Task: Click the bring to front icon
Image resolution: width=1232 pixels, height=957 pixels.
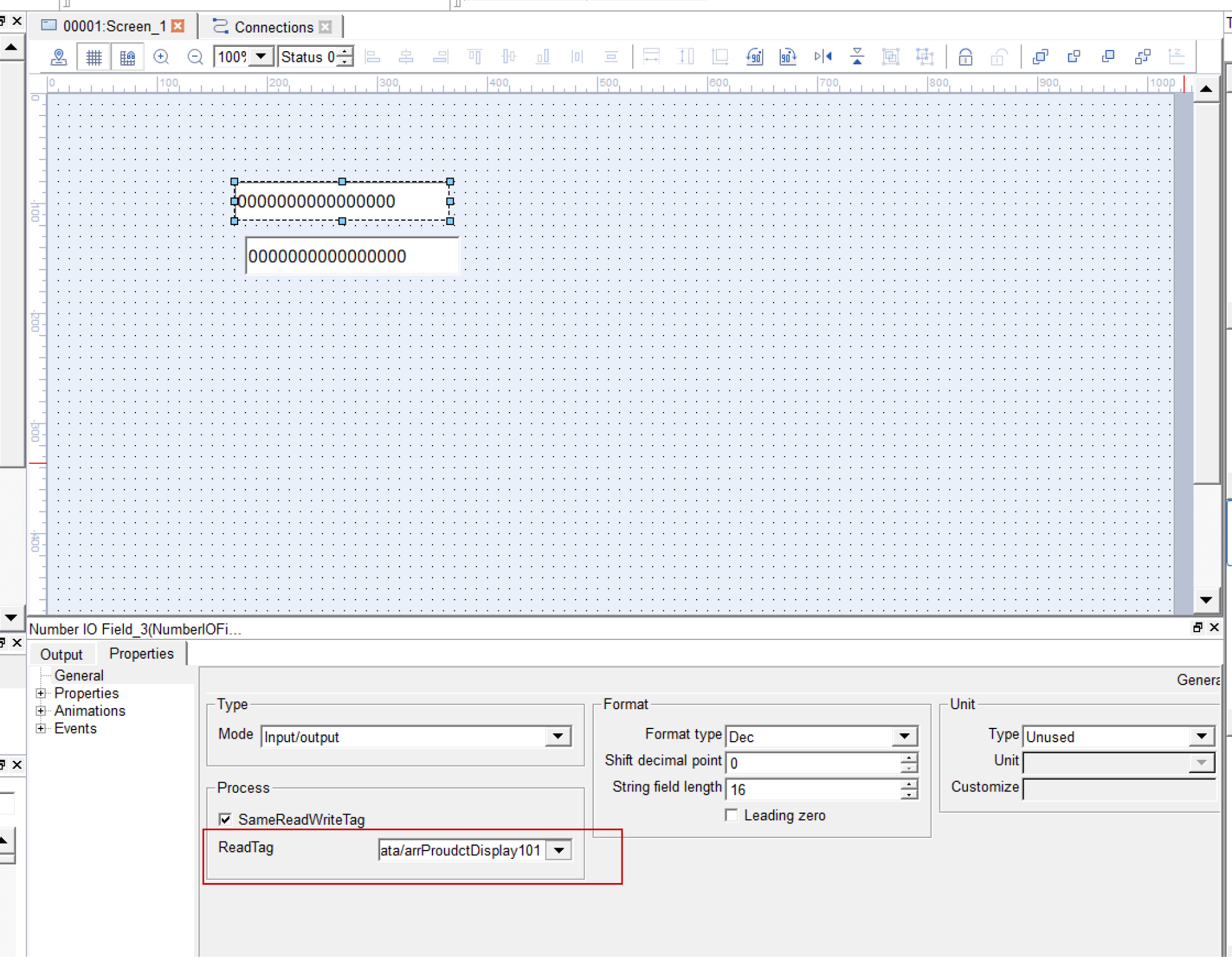Action: click(x=1040, y=57)
